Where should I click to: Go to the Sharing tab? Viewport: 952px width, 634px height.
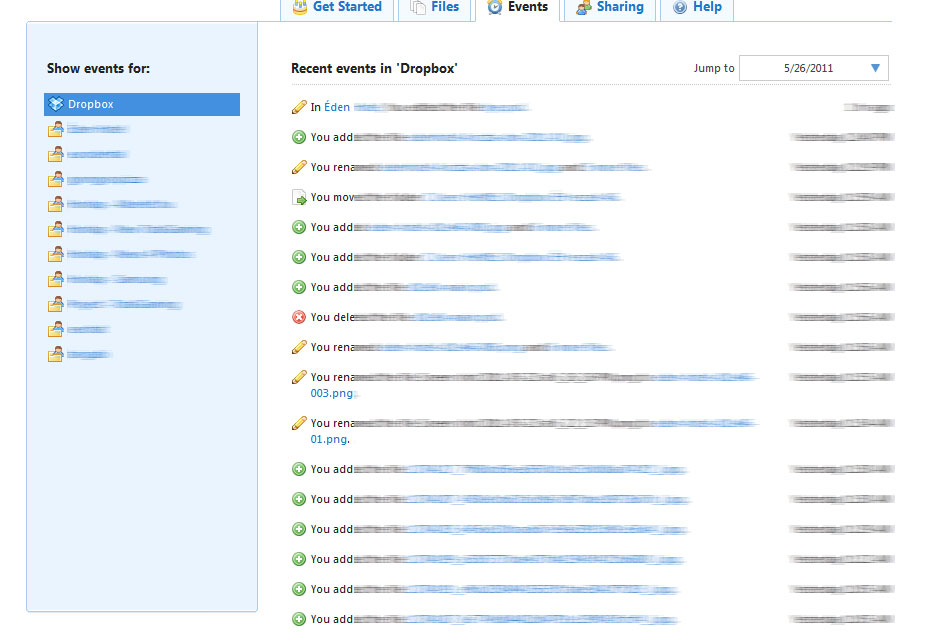pyautogui.click(x=619, y=7)
